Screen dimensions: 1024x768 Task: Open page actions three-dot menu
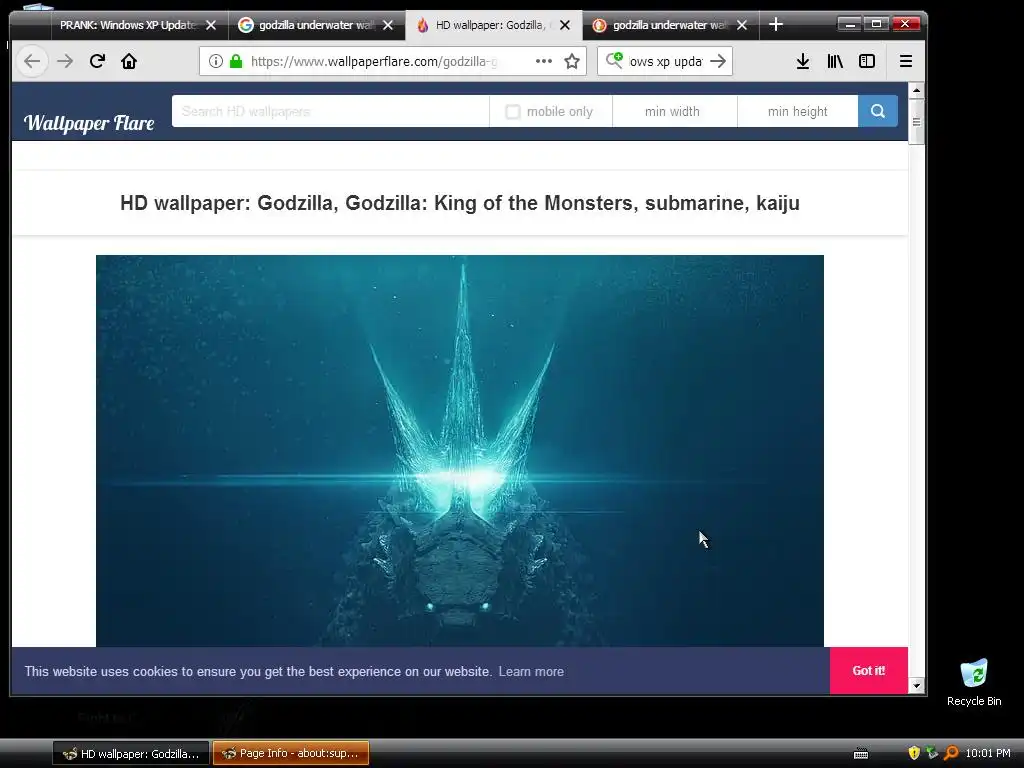tap(544, 61)
